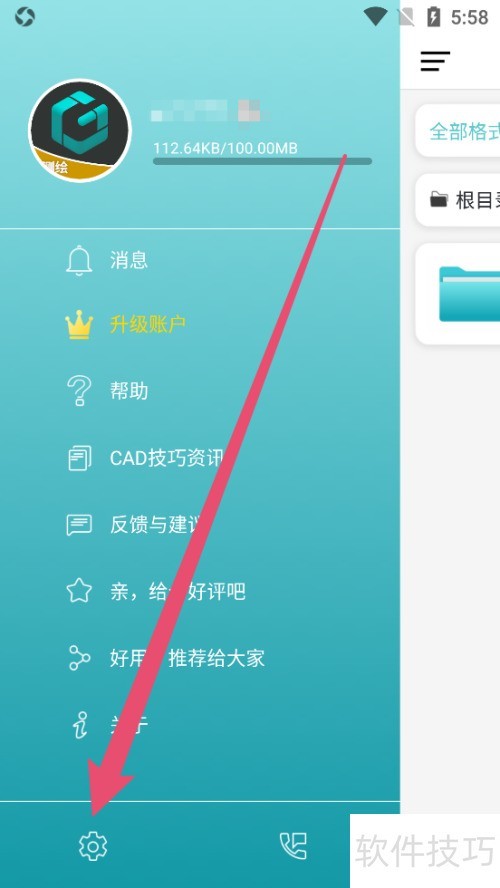This screenshot has height=888, width=500.
Task: Open the 根目录 folder path selector
Action: (458, 200)
